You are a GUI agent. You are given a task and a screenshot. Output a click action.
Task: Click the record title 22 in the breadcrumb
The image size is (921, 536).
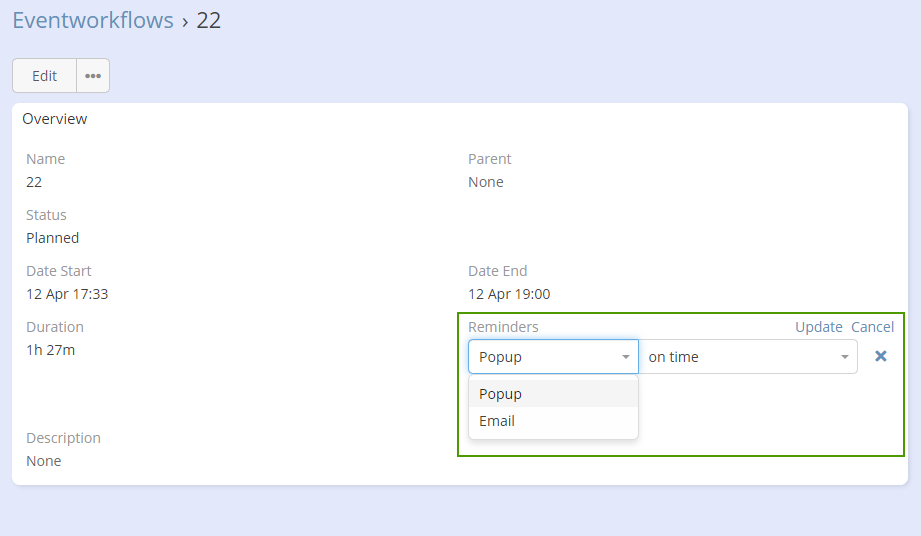tap(209, 21)
